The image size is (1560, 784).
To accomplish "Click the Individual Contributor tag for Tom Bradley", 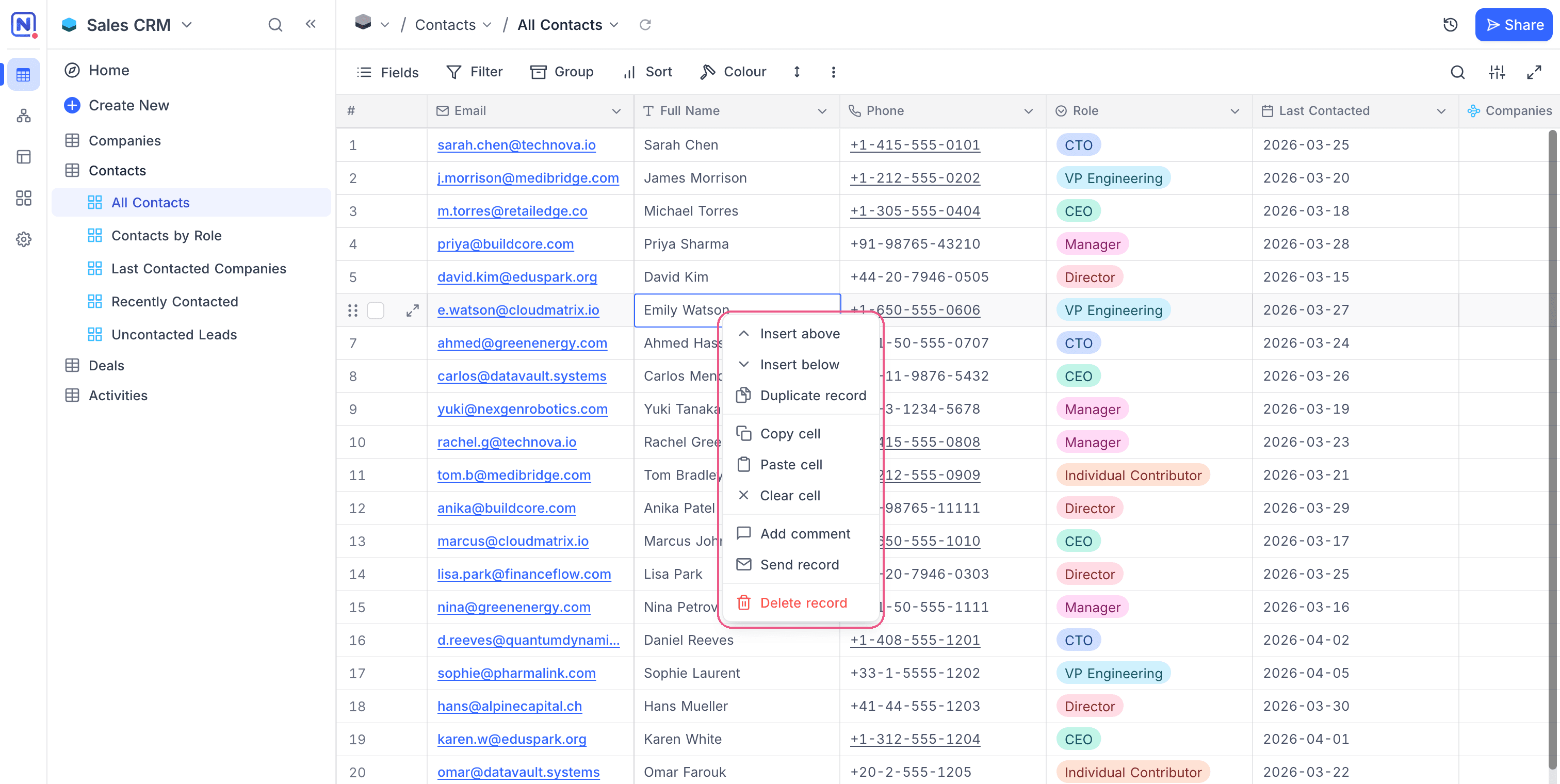I will pos(1132,475).
